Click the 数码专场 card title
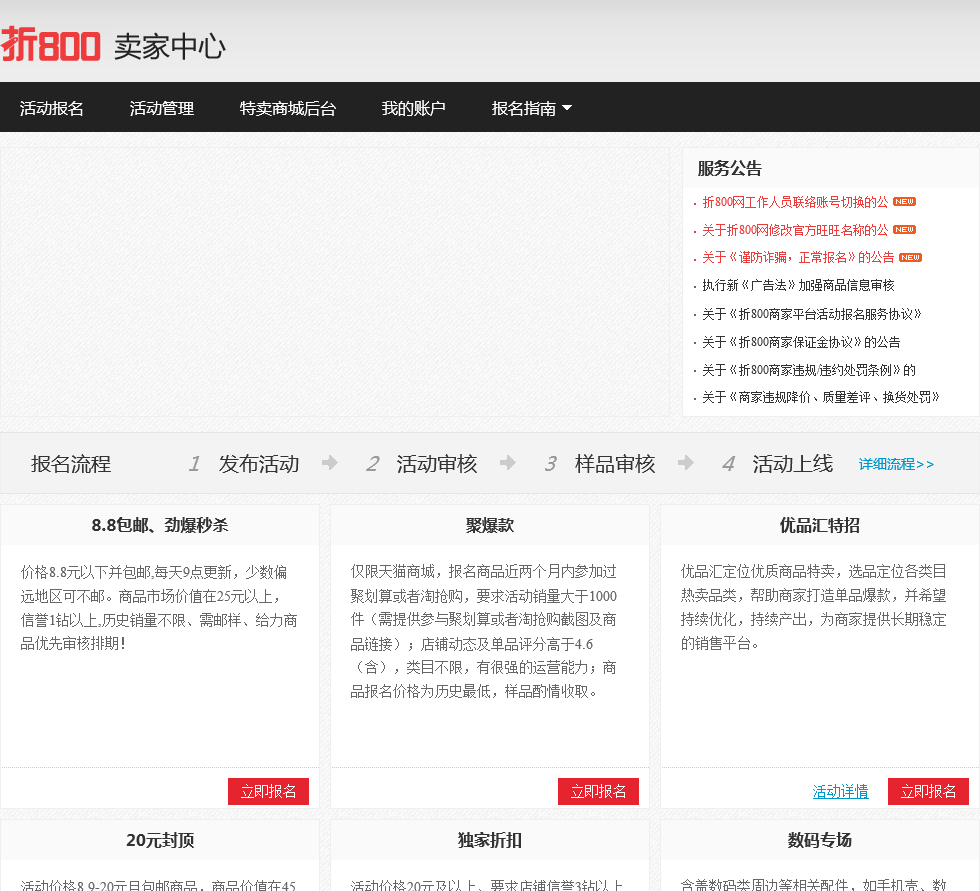980x891 pixels. coord(819,840)
